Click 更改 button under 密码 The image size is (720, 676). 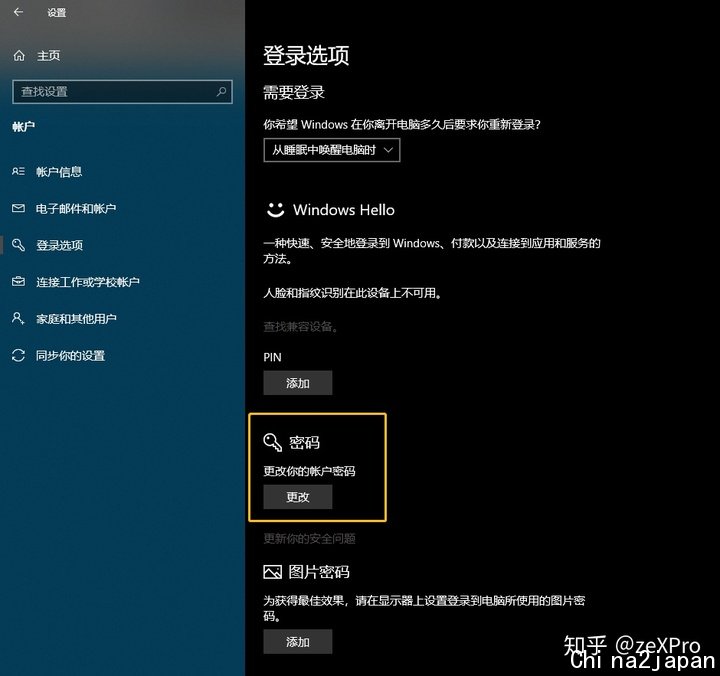(x=298, y=497)
